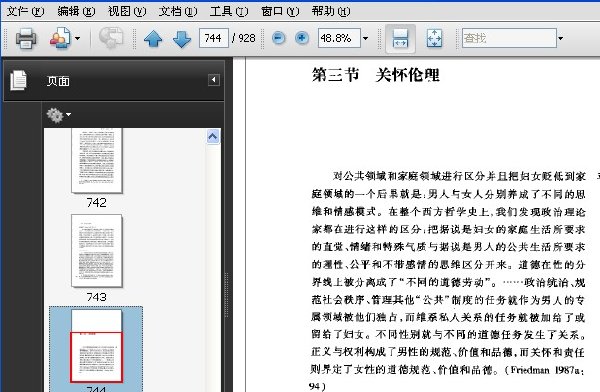Click the Print icon in toolbar

[26, 38]
